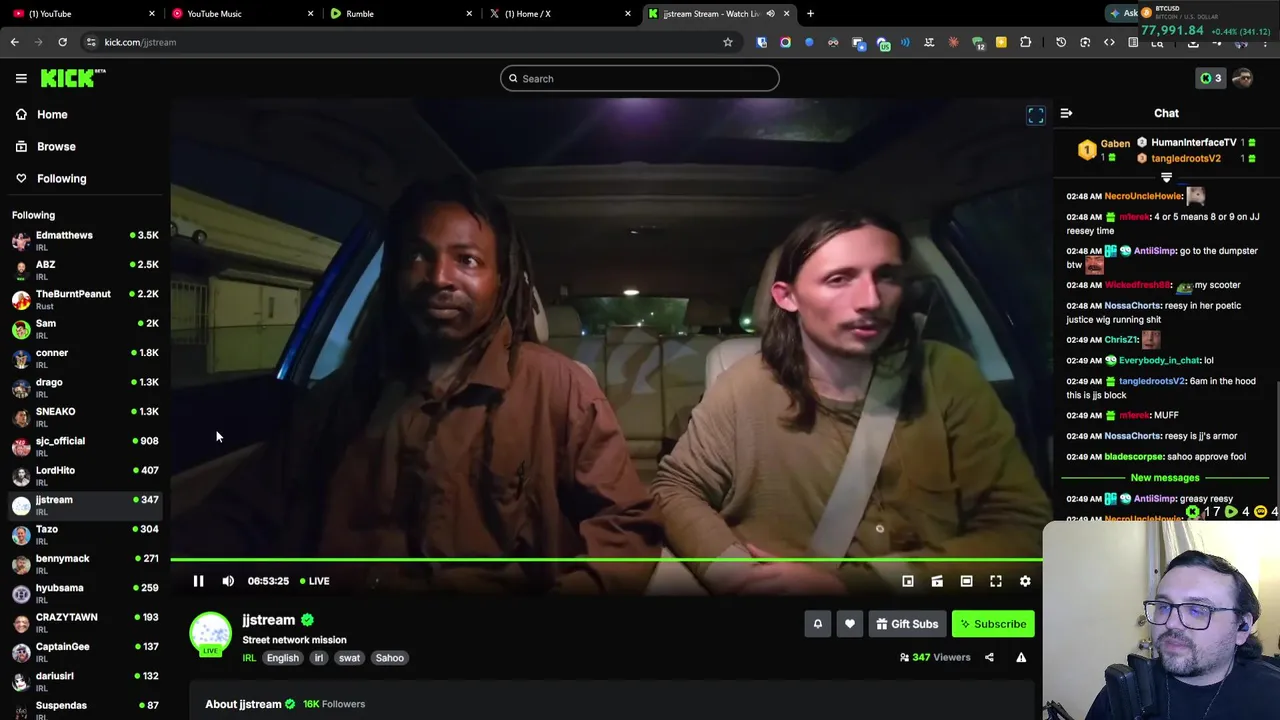Open the Tazo channel
Viewport: 1280px width, 720px height.
pyautogui.click(x=84, y=534)
